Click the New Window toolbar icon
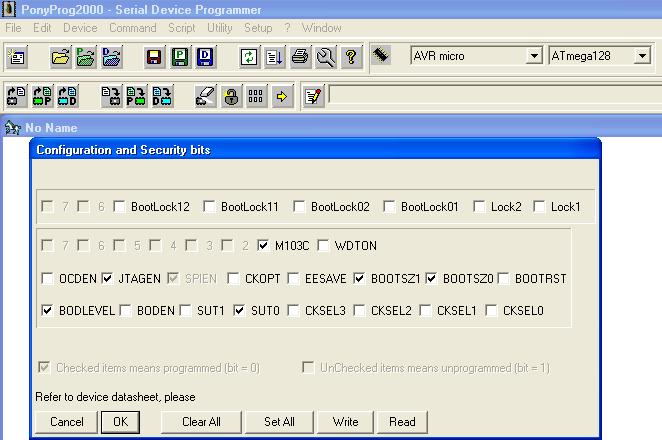Screen dimensions: 662x440 click(16, 57)
